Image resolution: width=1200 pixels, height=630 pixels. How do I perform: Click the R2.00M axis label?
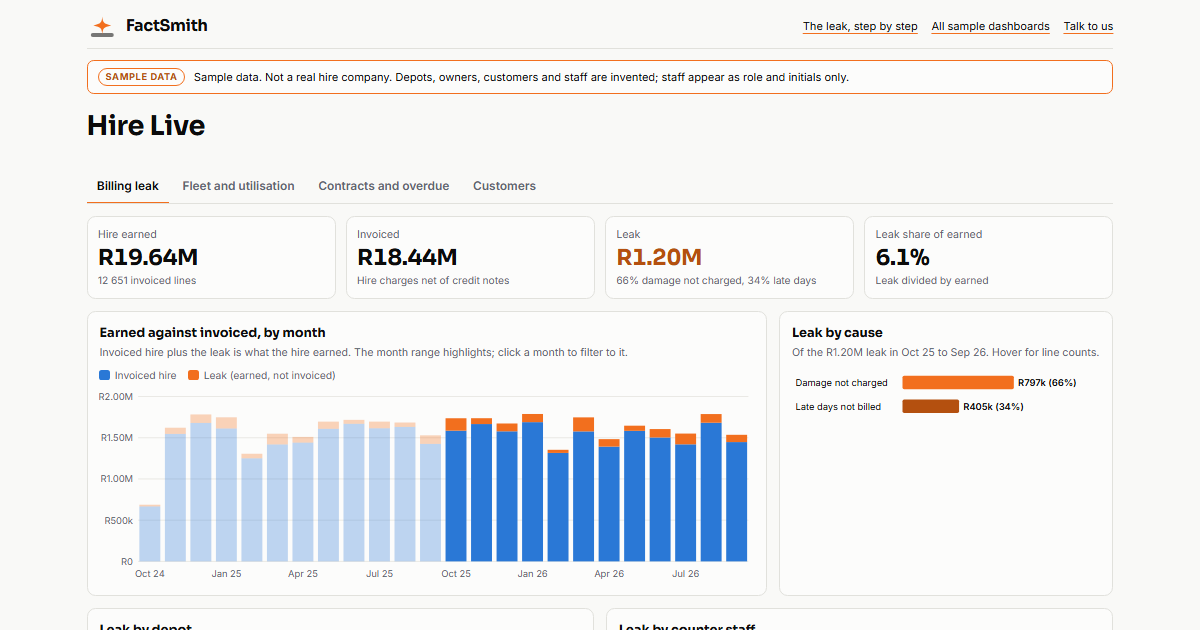(x=116, y=397)
